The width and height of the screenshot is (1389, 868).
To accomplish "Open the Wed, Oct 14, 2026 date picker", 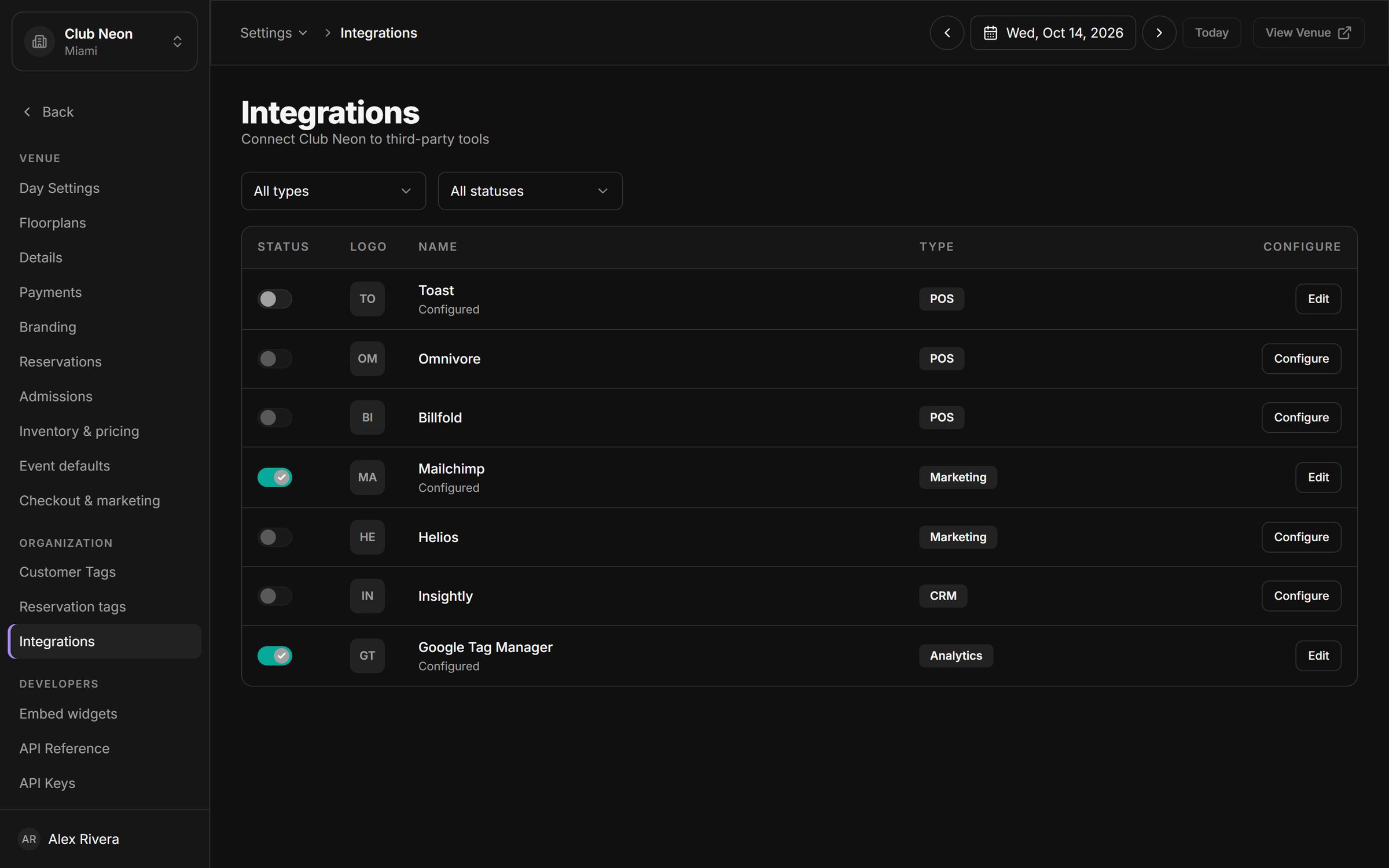I will click(1053, 33).
